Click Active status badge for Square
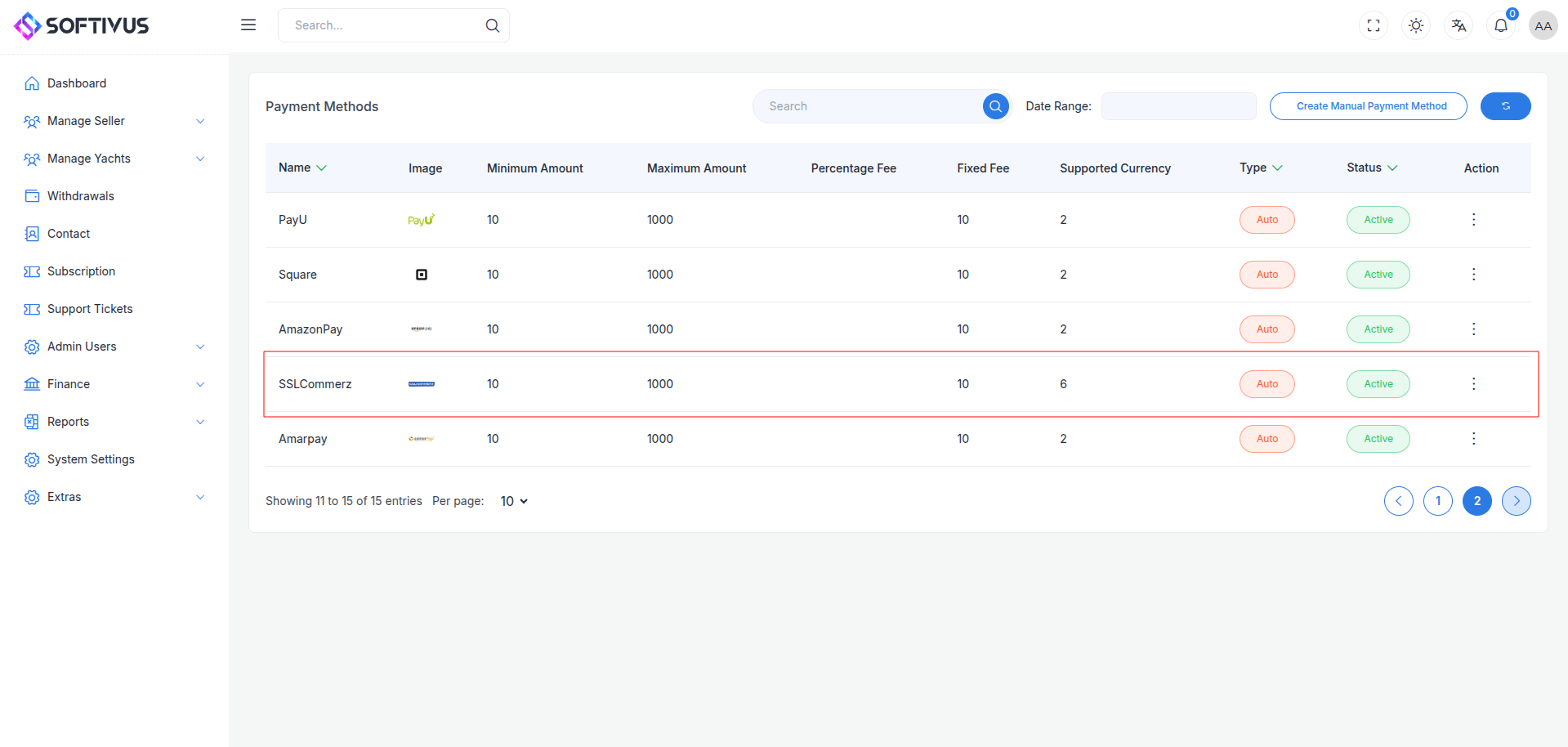This screenshot has width=1568, height=747. pos(1378,275)
